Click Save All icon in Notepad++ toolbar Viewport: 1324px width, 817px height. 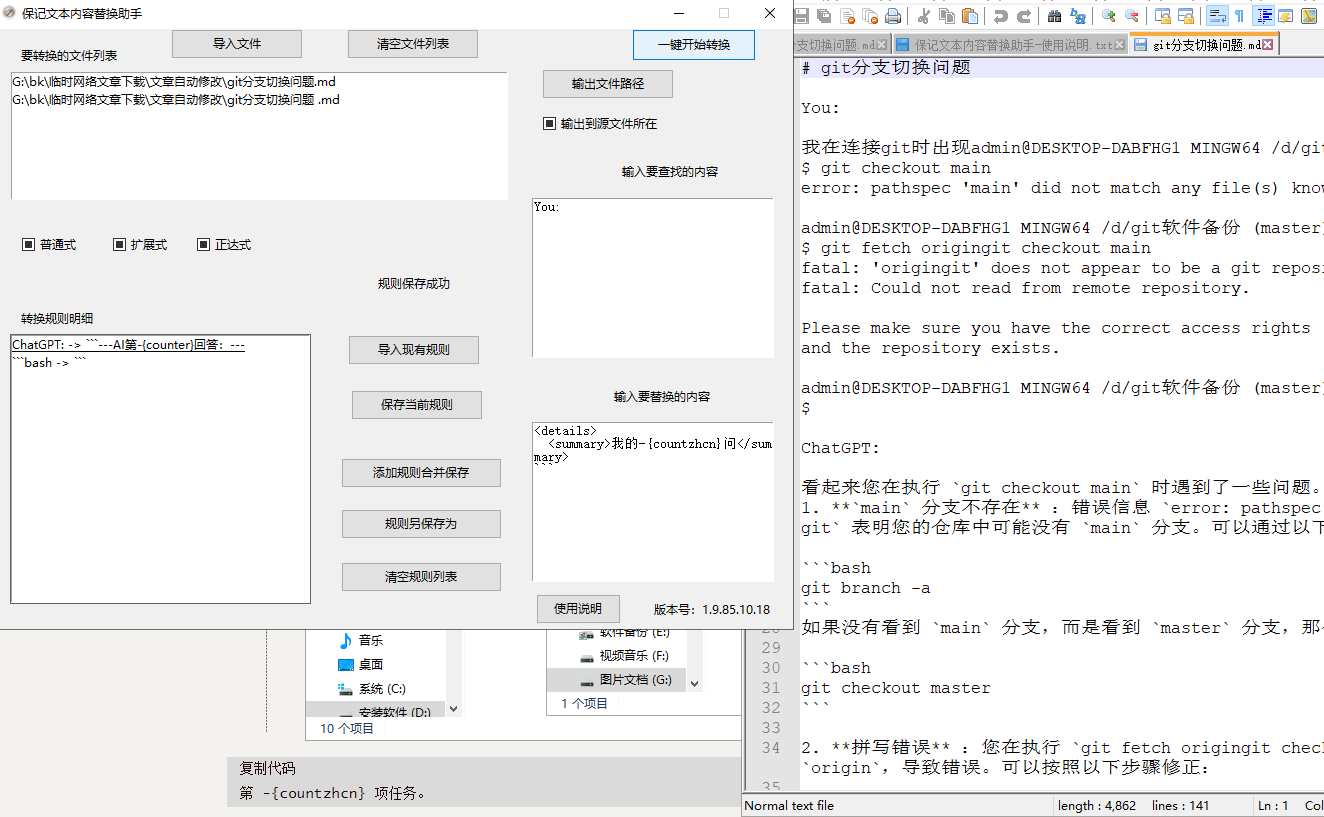tap(824, 16)
